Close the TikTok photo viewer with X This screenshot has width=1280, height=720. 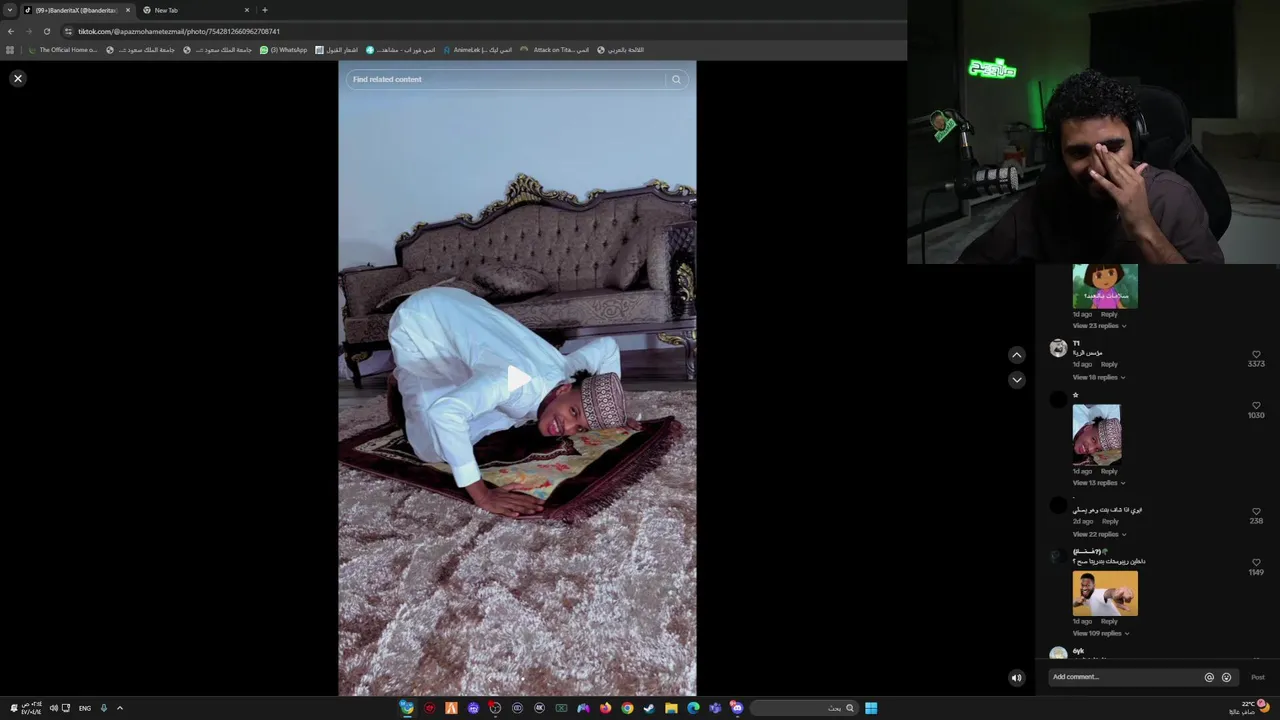(x=17, y=78)
